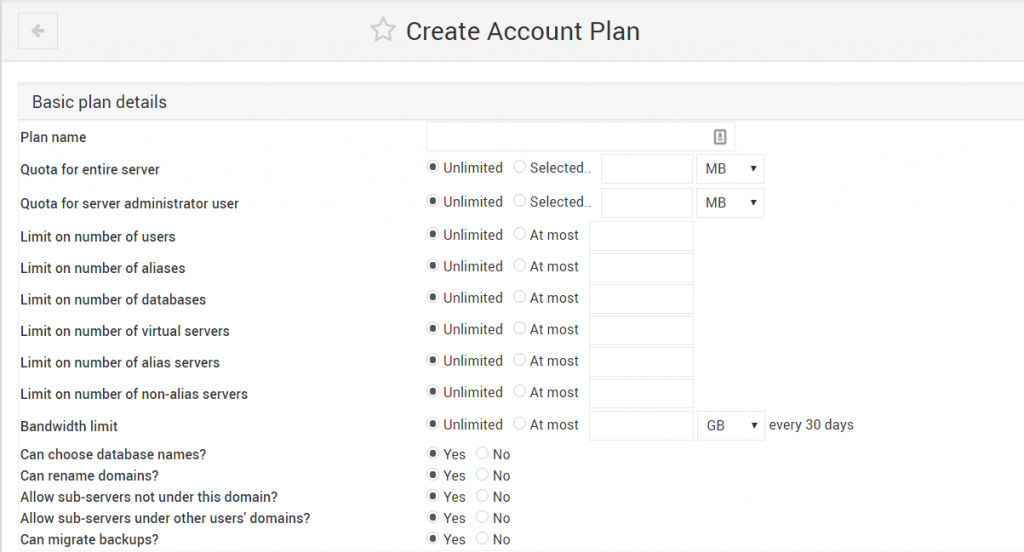Click the quota for entire server size field
The width and height of the screenshot is (1024, 552).
point(647,169)
